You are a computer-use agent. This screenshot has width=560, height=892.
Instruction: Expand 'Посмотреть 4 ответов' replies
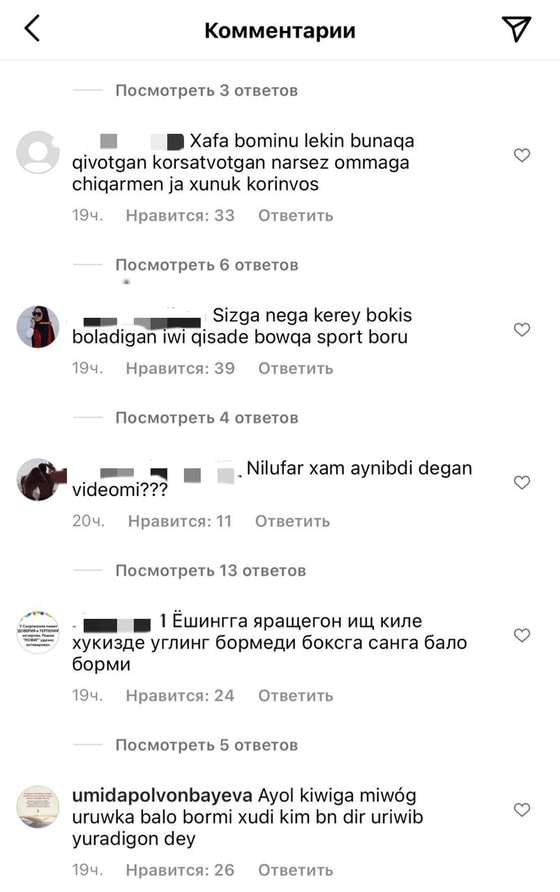click(207, 418)
